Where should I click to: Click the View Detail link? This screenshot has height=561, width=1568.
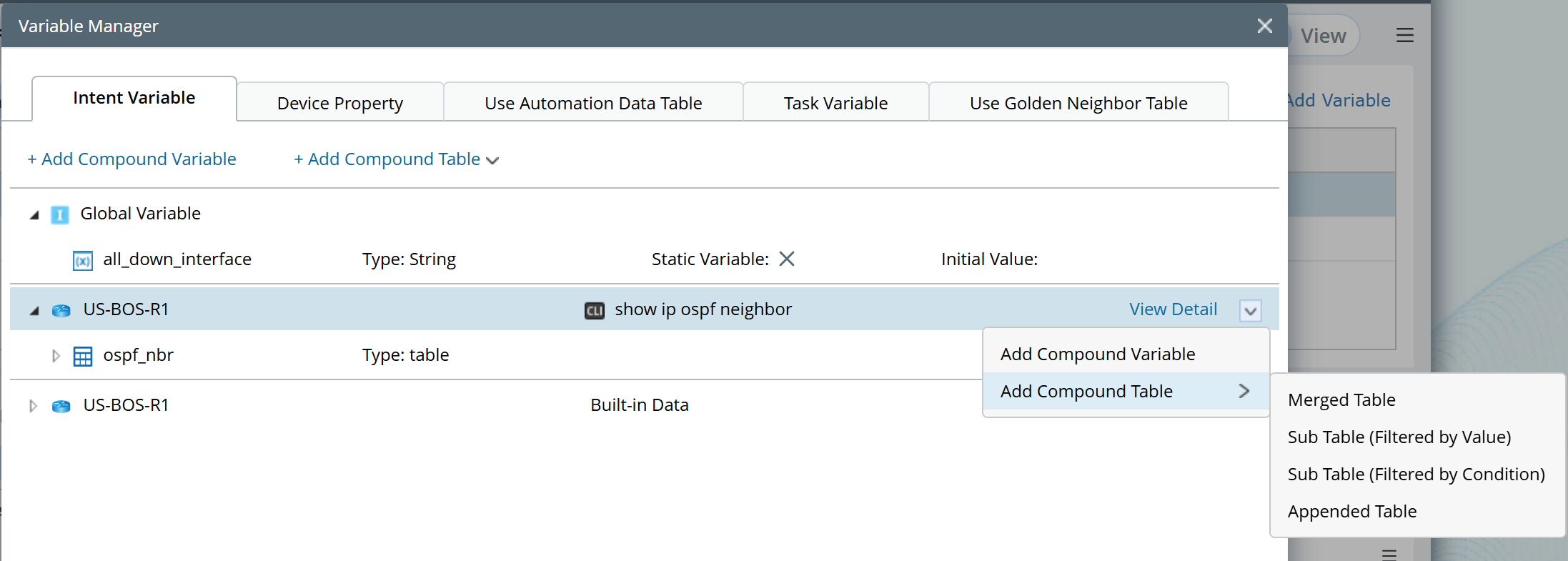pyautogui.click(x=1173, y=309)
